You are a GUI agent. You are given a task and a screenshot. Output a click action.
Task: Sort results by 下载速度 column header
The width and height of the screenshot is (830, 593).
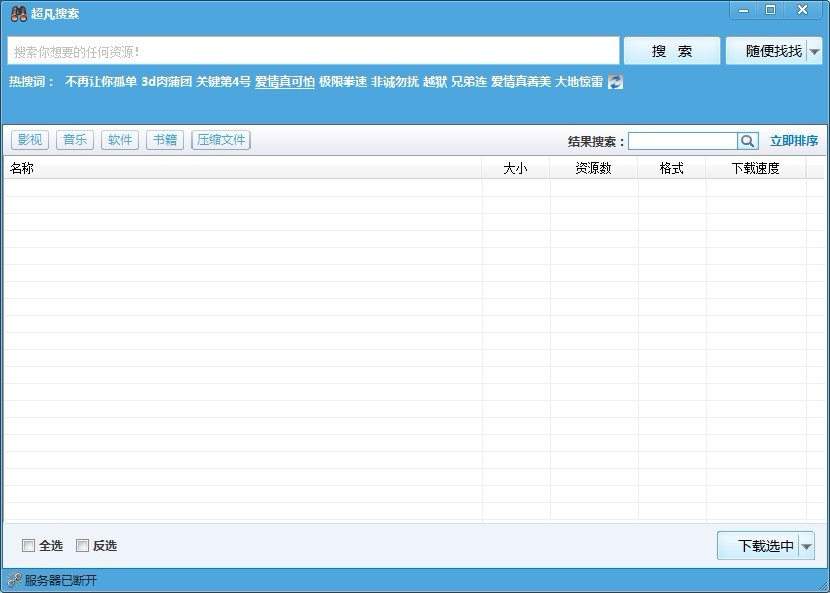click(755, 168)
